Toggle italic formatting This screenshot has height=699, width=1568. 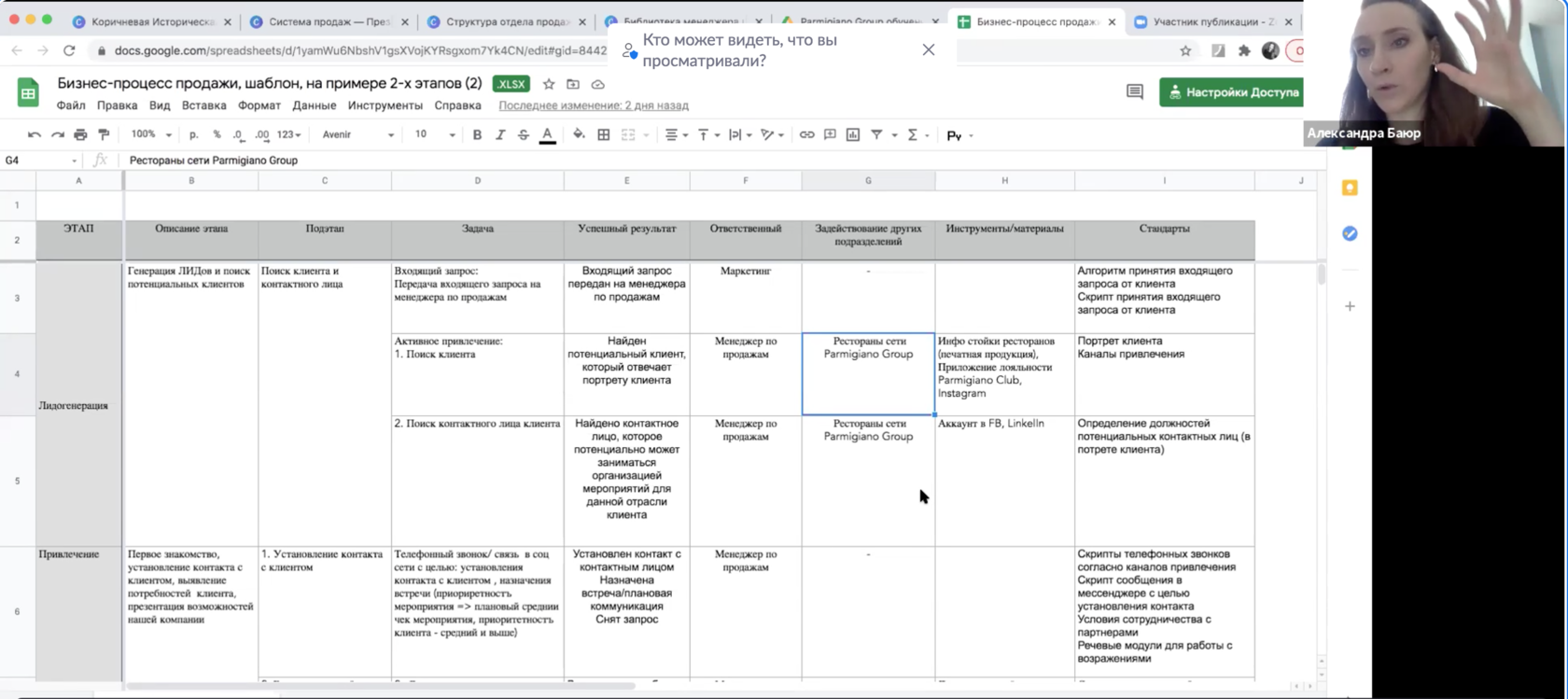[x=500, y=135]
